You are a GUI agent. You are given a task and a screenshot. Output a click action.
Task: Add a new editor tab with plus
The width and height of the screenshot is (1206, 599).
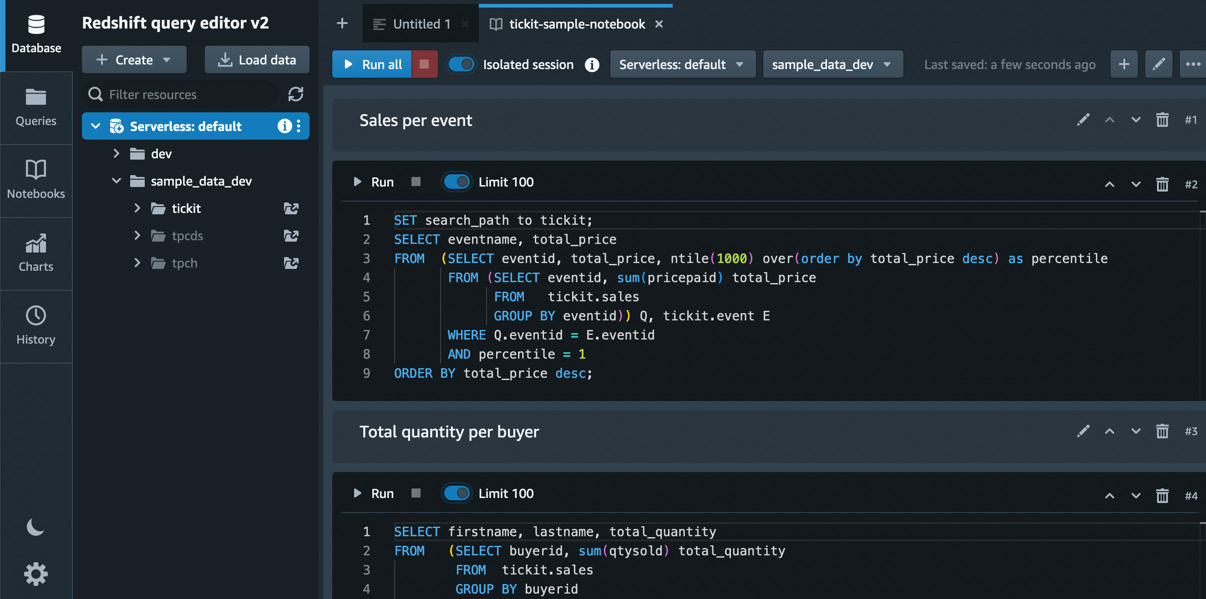click(342, 24)
